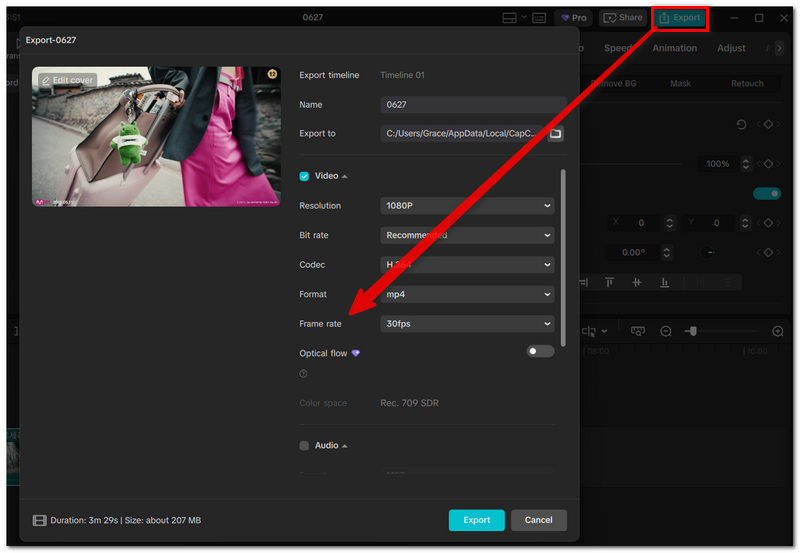Collapse the Audio section arrow
The height and width of the screenshot is (553, 800).
coord(345,446)
